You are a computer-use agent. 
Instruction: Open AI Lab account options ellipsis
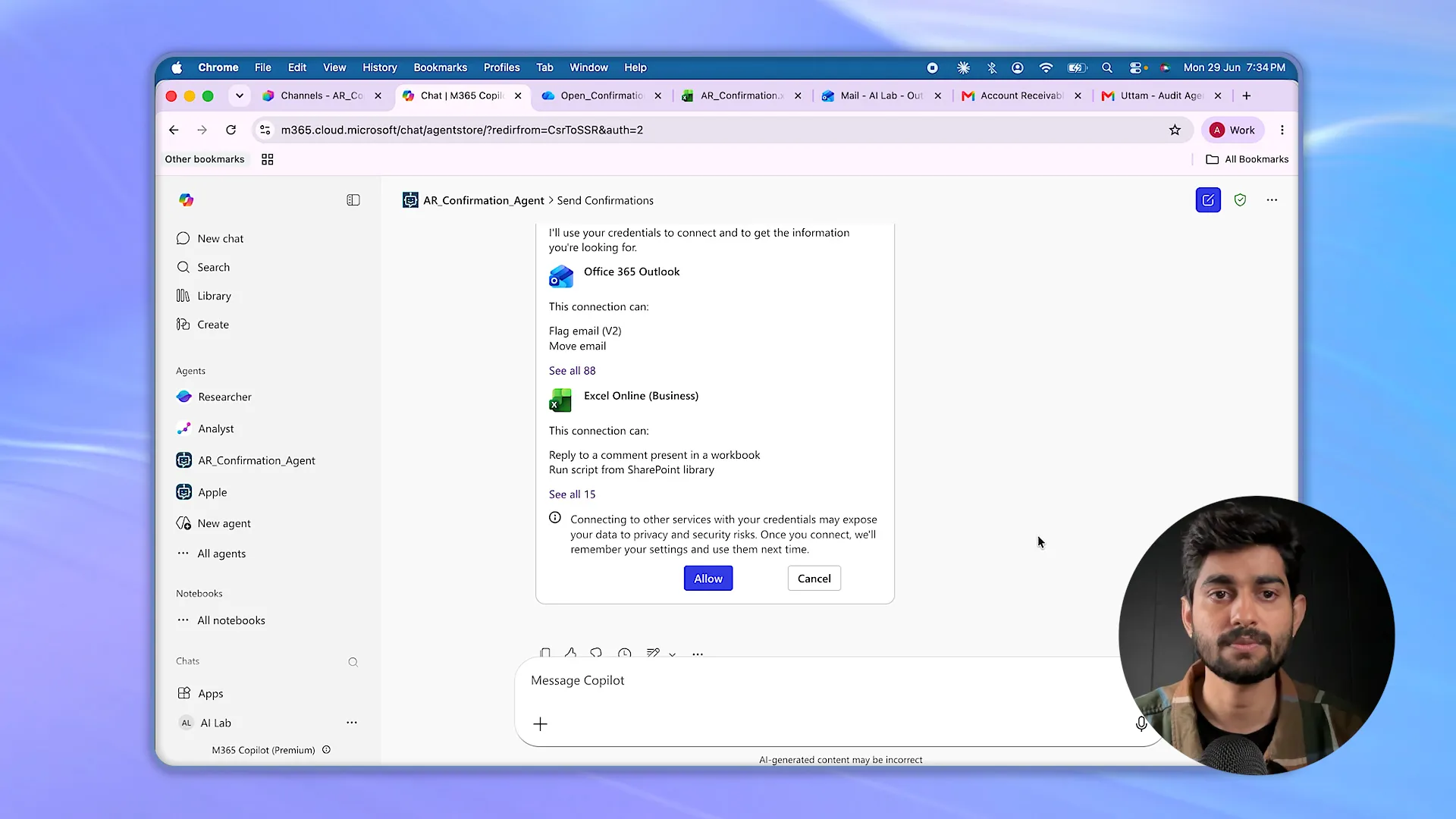(x=352, y=723)
